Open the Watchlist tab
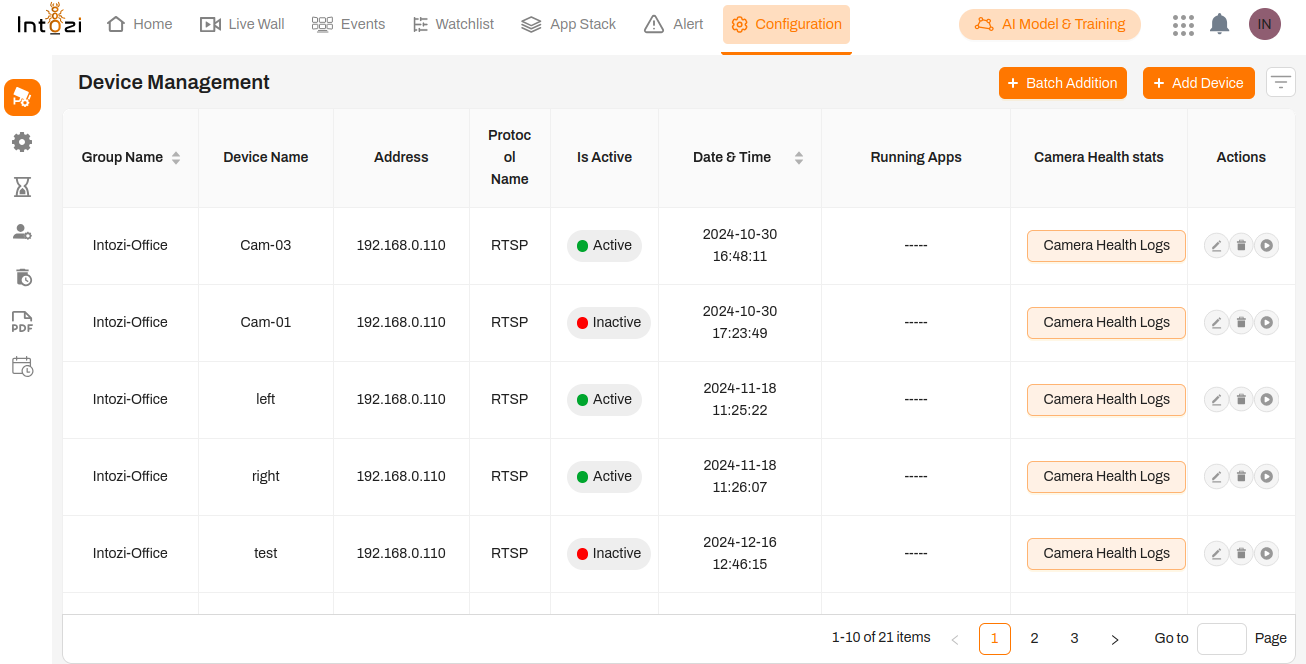 click(453, 24)
